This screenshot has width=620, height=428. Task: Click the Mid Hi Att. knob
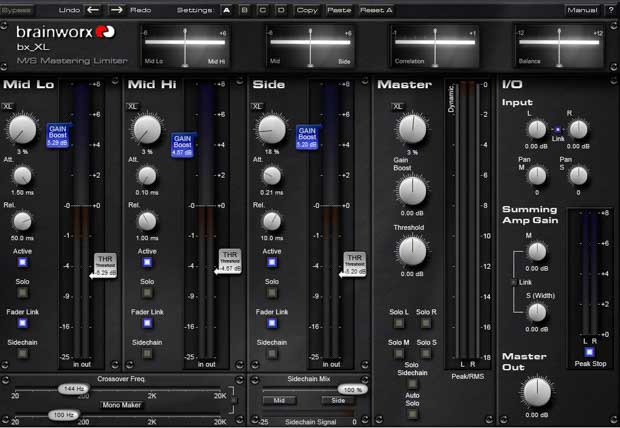click(x=147, y=176)
